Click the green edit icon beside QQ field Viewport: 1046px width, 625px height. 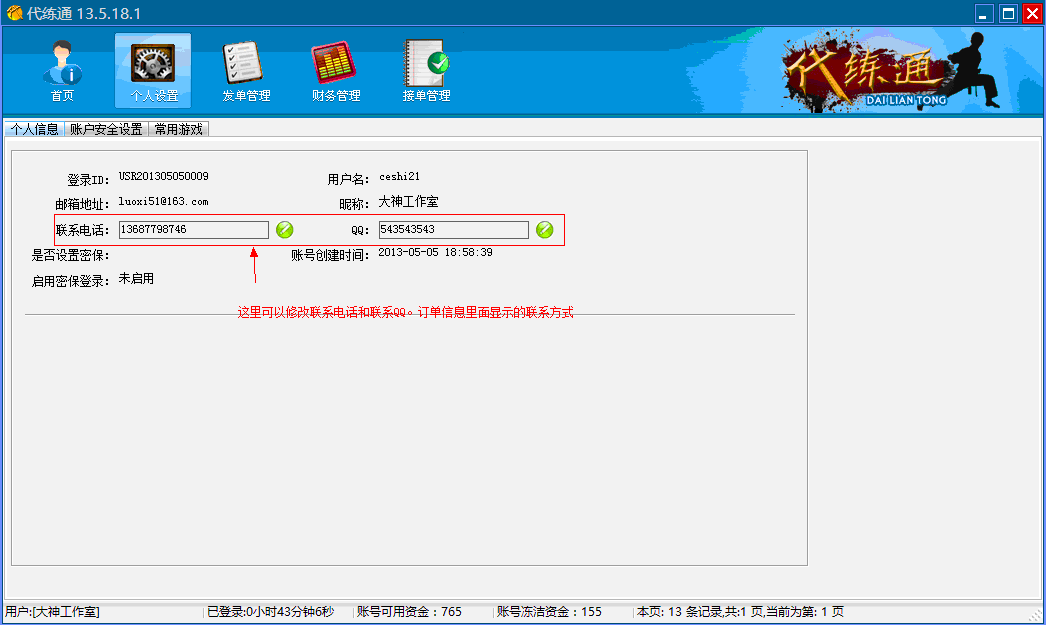click(545, 229)
